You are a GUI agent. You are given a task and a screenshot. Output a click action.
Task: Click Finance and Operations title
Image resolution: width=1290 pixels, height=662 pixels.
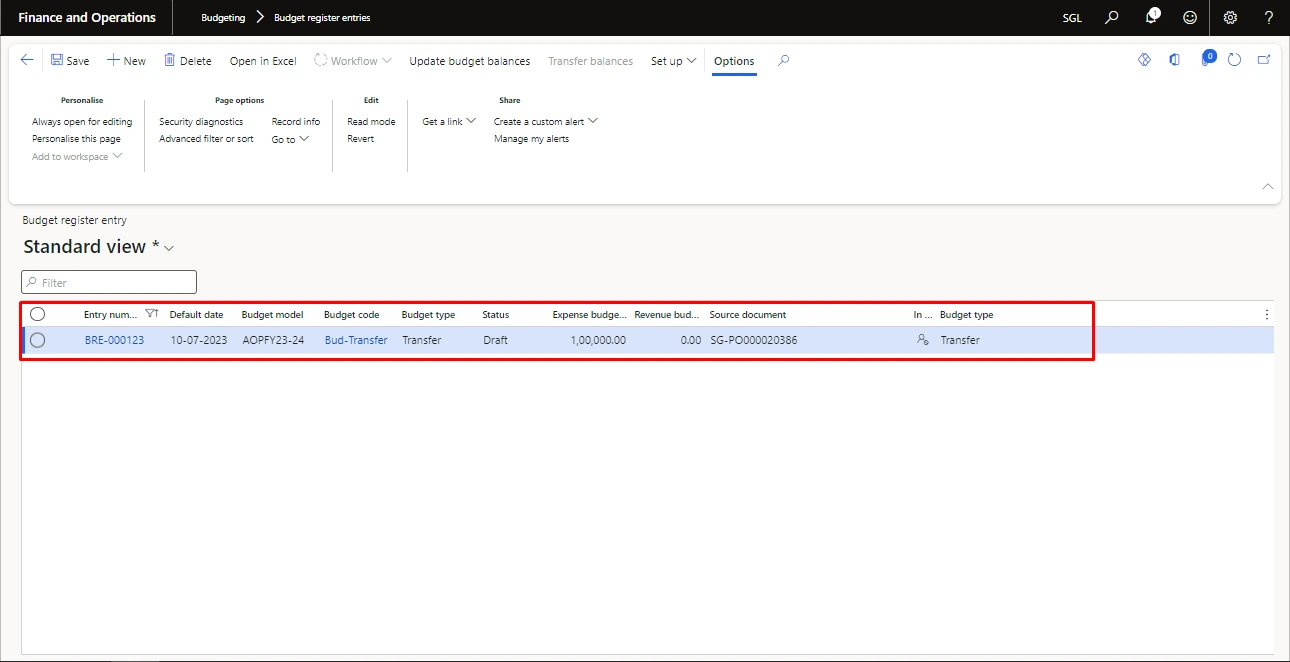[x=87, y=18]
